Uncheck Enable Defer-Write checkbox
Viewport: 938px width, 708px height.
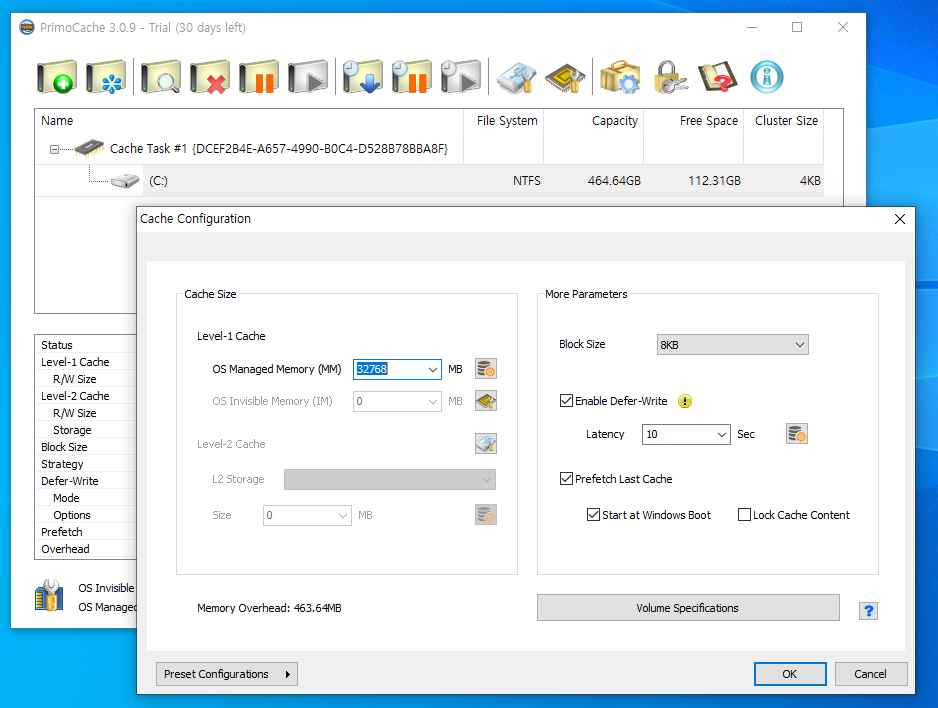(x=566, y=401)
